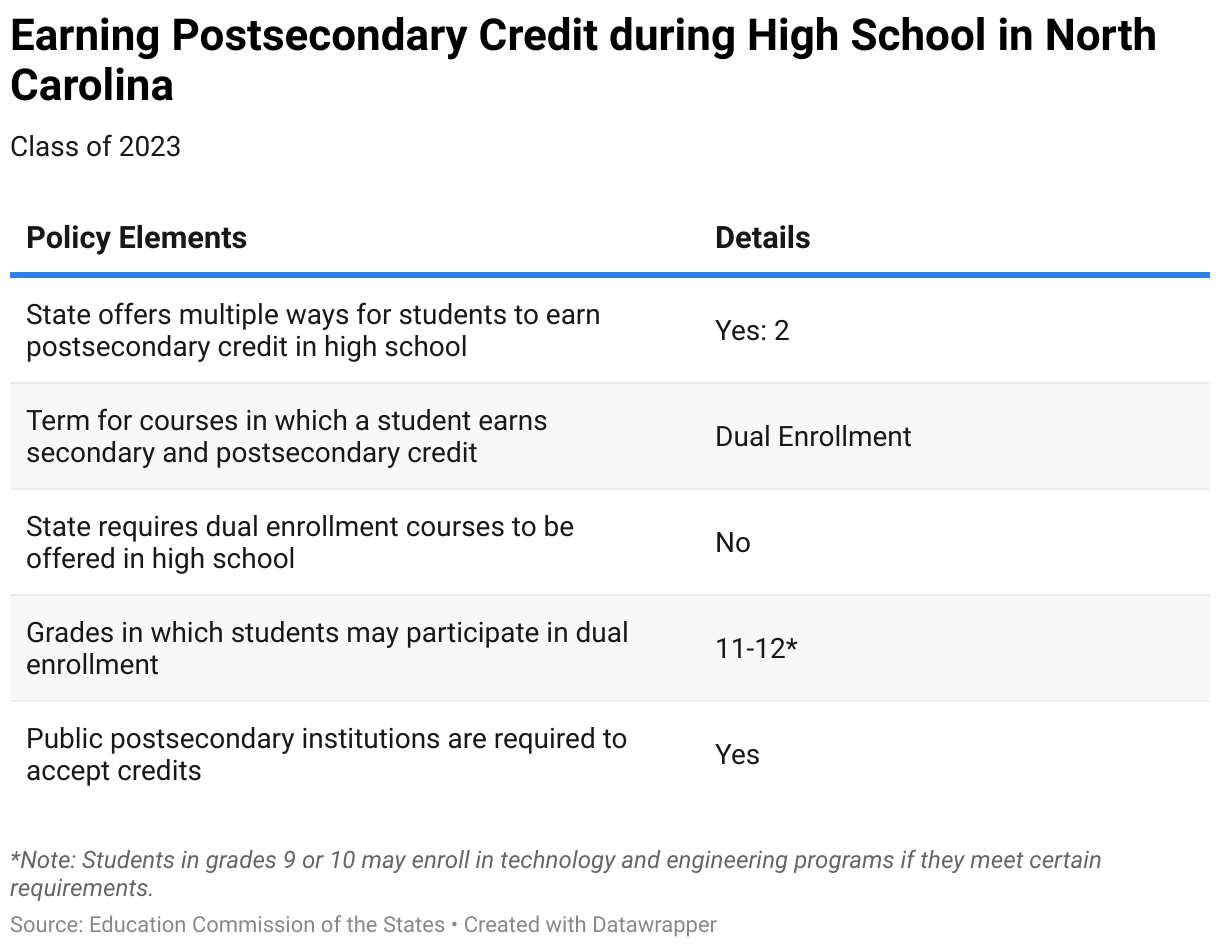Click 'Public postsecondary institutions' row text
1220x948 pixels.
point(326,754)
